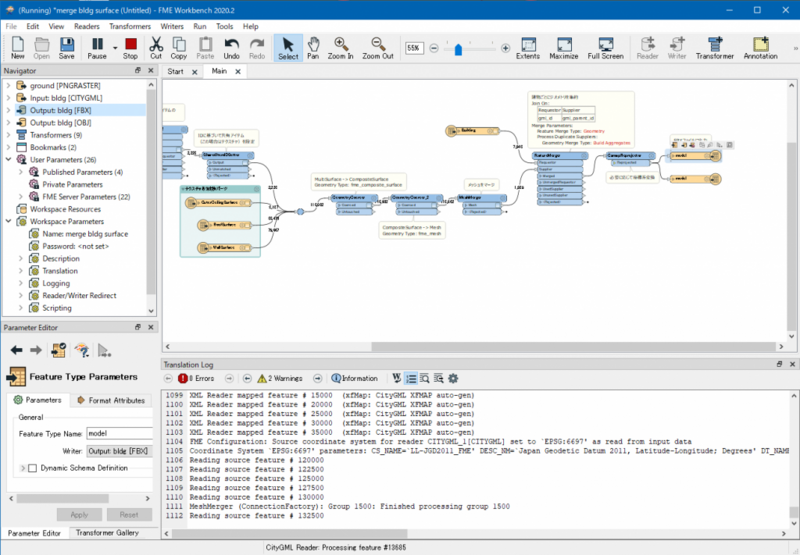The width and height of the screenshot is (800, 555).
Task: Activate the Pan hand tool
Action: 313,48
